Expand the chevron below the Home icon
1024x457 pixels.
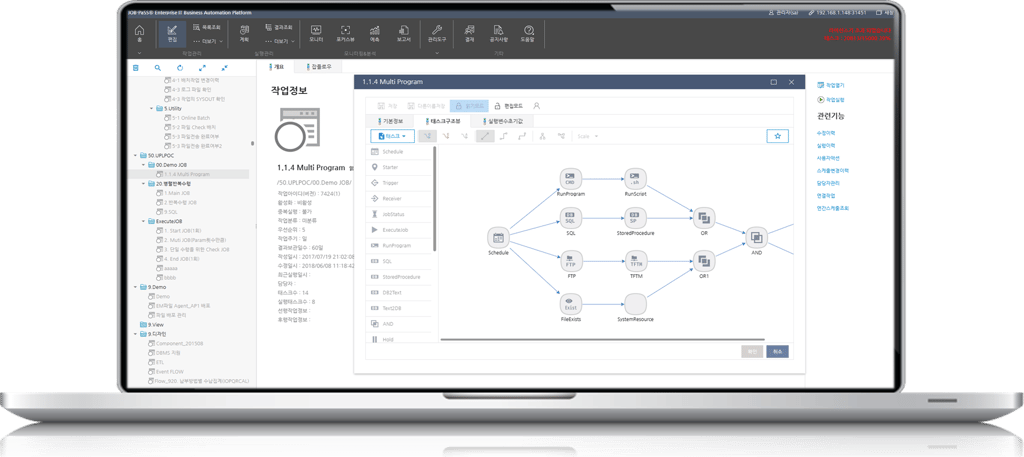click(139, 53)
